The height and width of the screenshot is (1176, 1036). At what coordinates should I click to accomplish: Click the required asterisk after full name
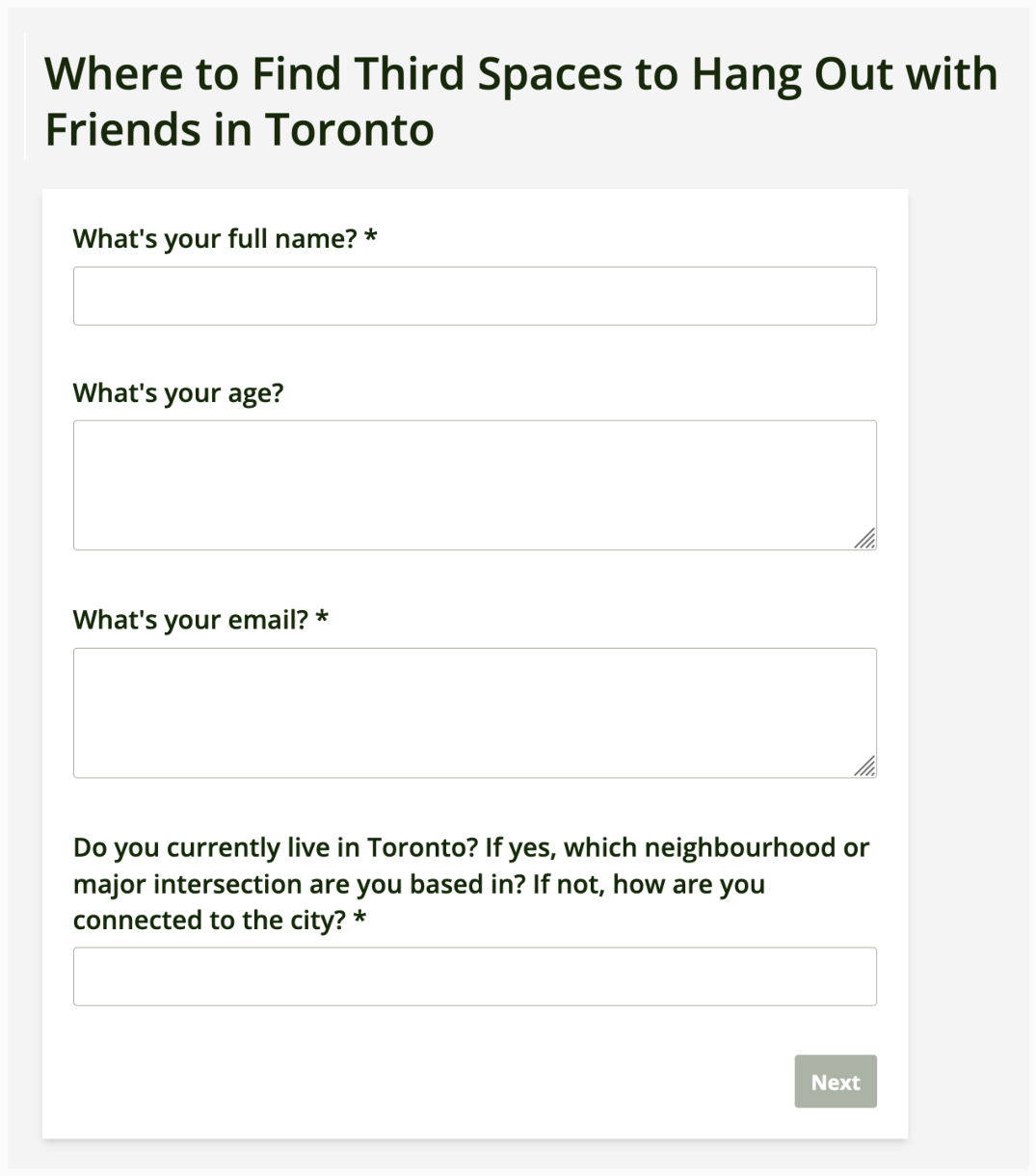coord(371,237)
